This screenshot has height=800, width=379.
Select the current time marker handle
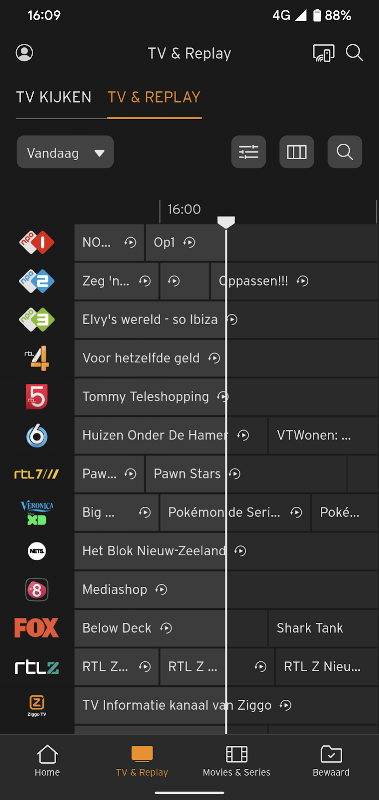pyautogui.click(x=226, y=221)
